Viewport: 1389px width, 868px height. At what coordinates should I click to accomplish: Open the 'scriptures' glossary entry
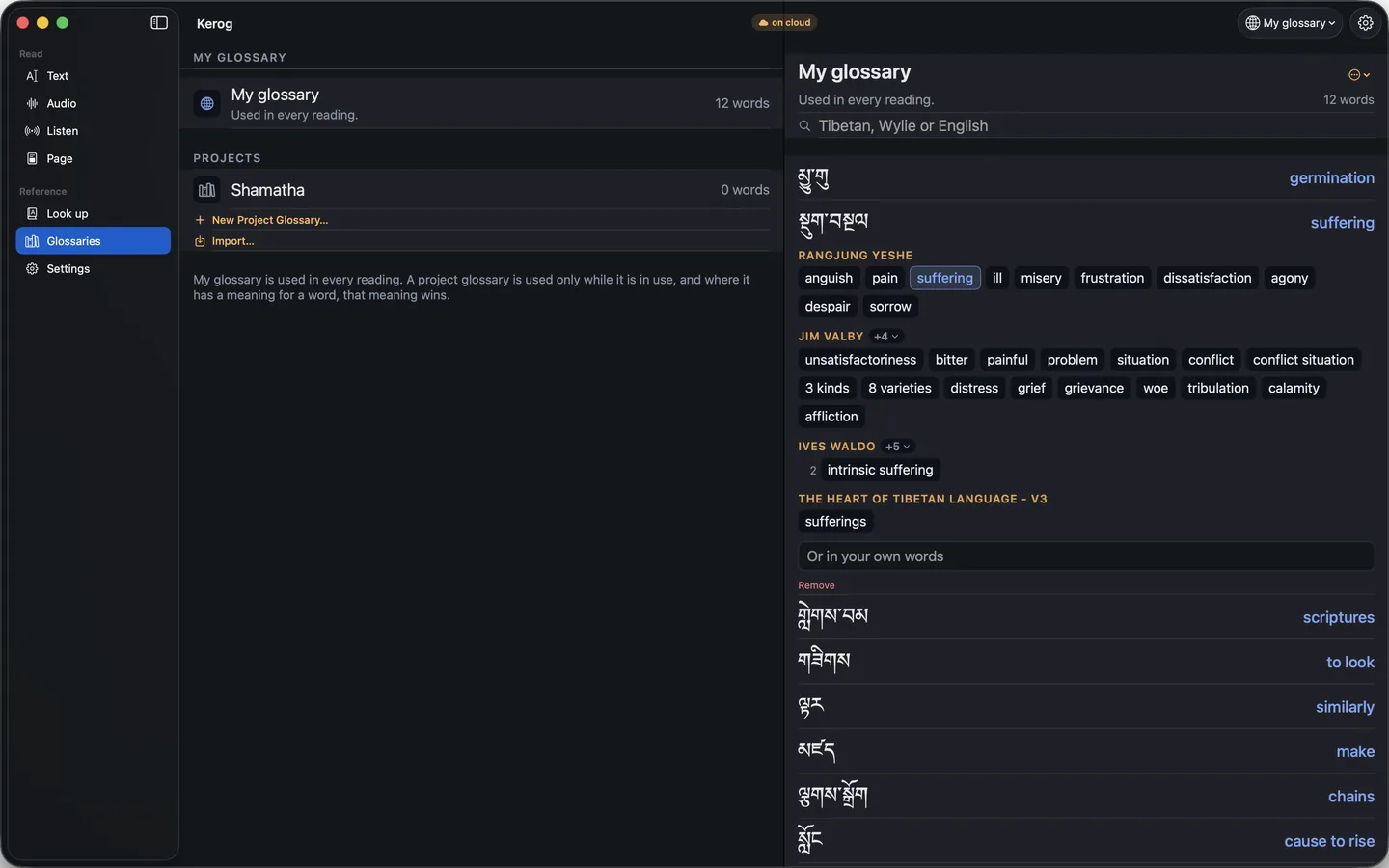[x=1086, y=617]
